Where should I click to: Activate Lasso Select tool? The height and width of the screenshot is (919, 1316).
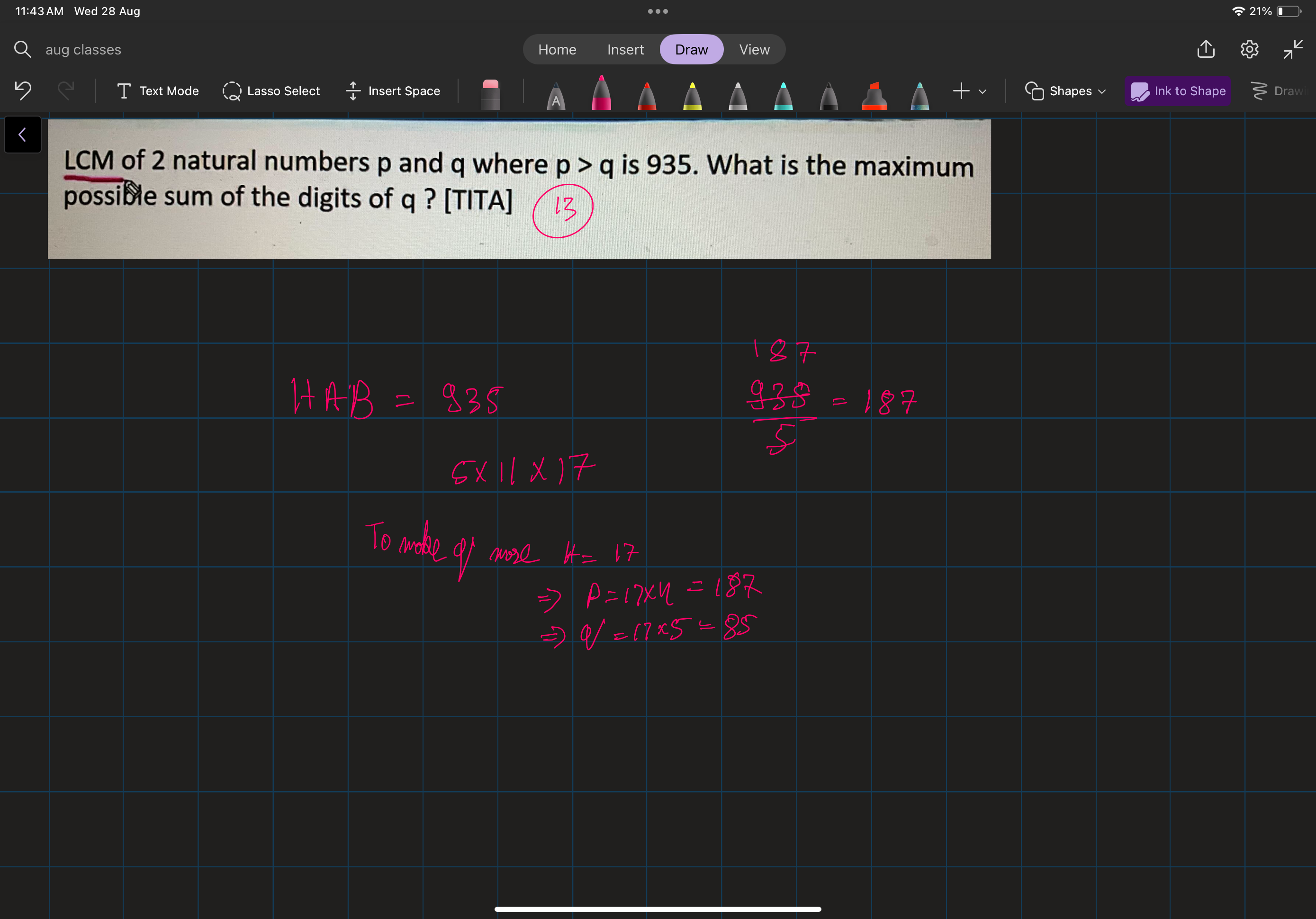click(271, 91)
